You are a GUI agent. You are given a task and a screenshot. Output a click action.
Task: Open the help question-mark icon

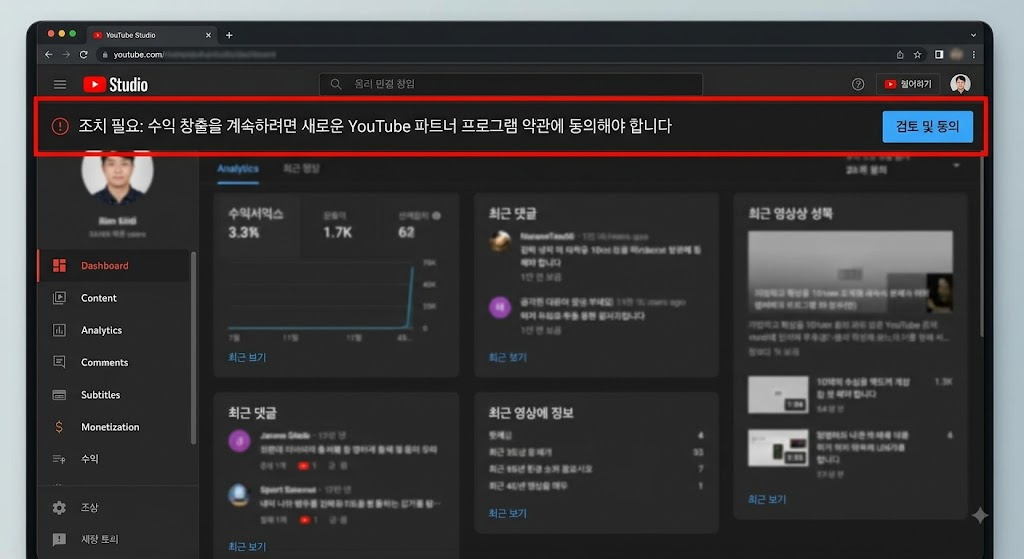pos(858,84)
